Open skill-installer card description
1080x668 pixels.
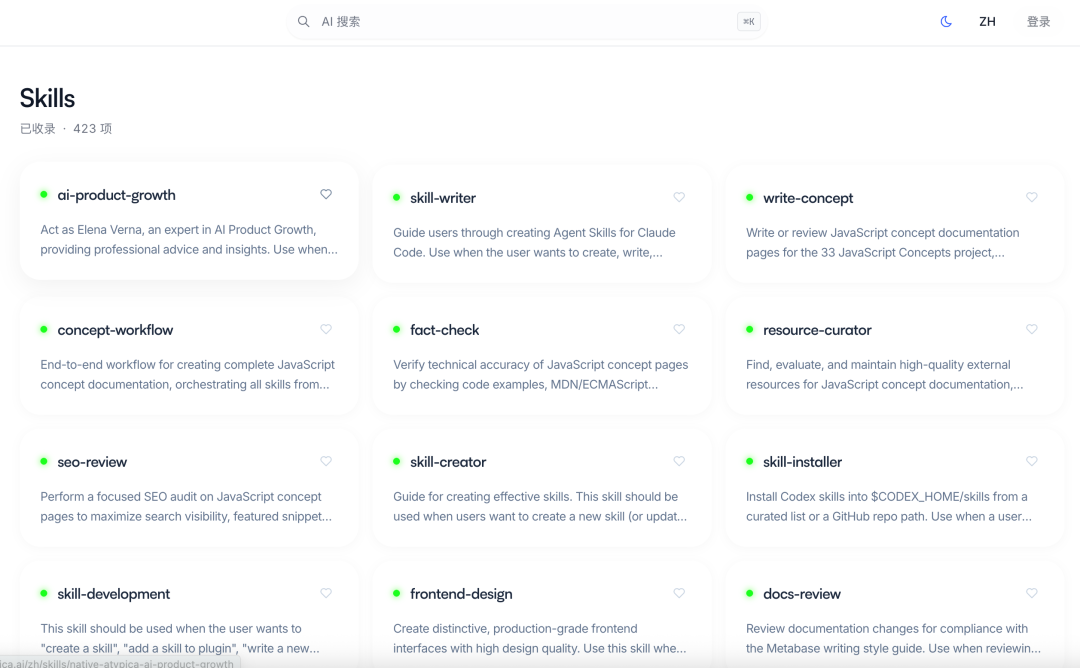coord(888,506)
